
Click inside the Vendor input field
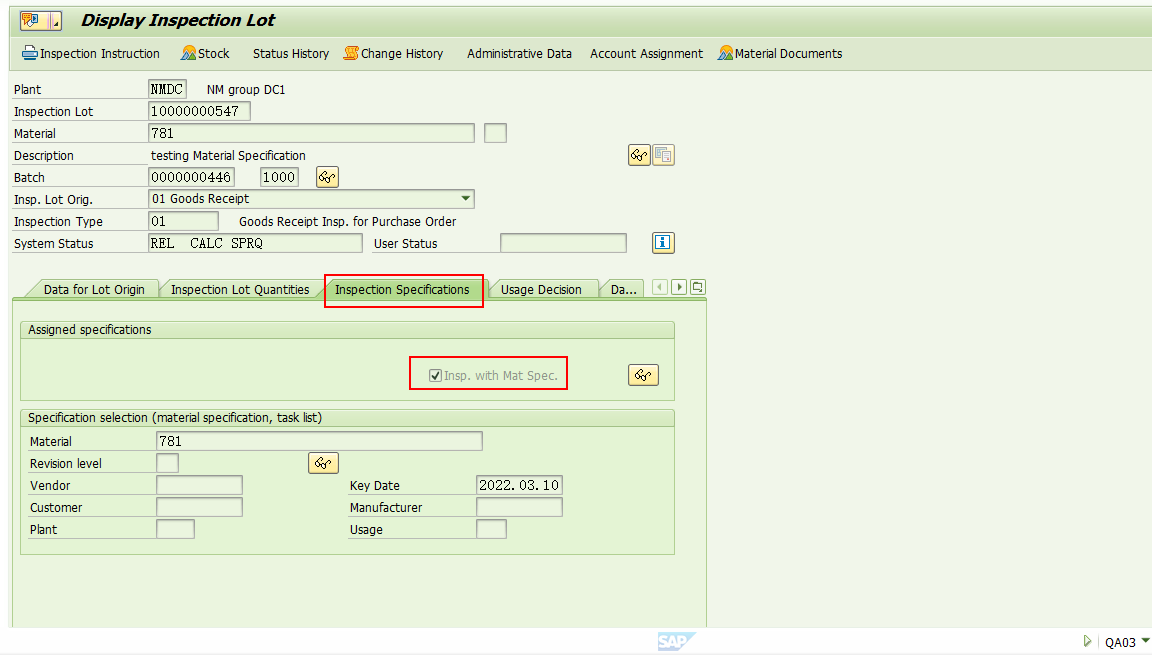click(199, 485)
